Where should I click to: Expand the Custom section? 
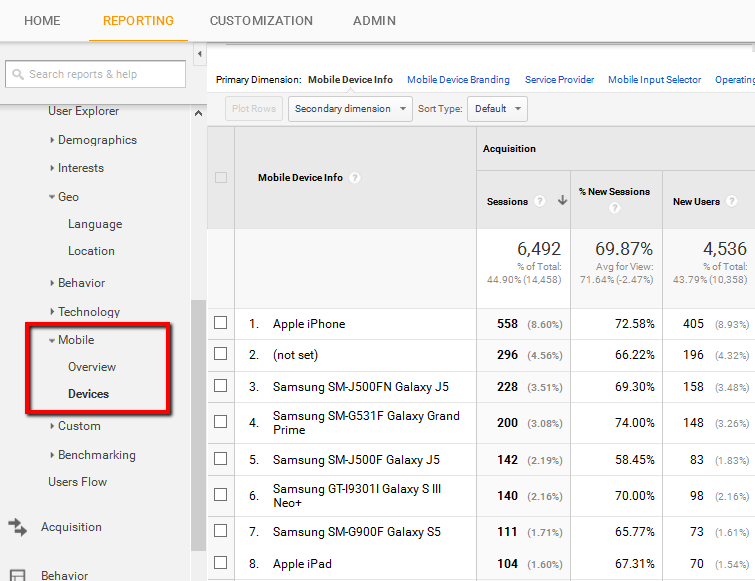coord(75,426)
